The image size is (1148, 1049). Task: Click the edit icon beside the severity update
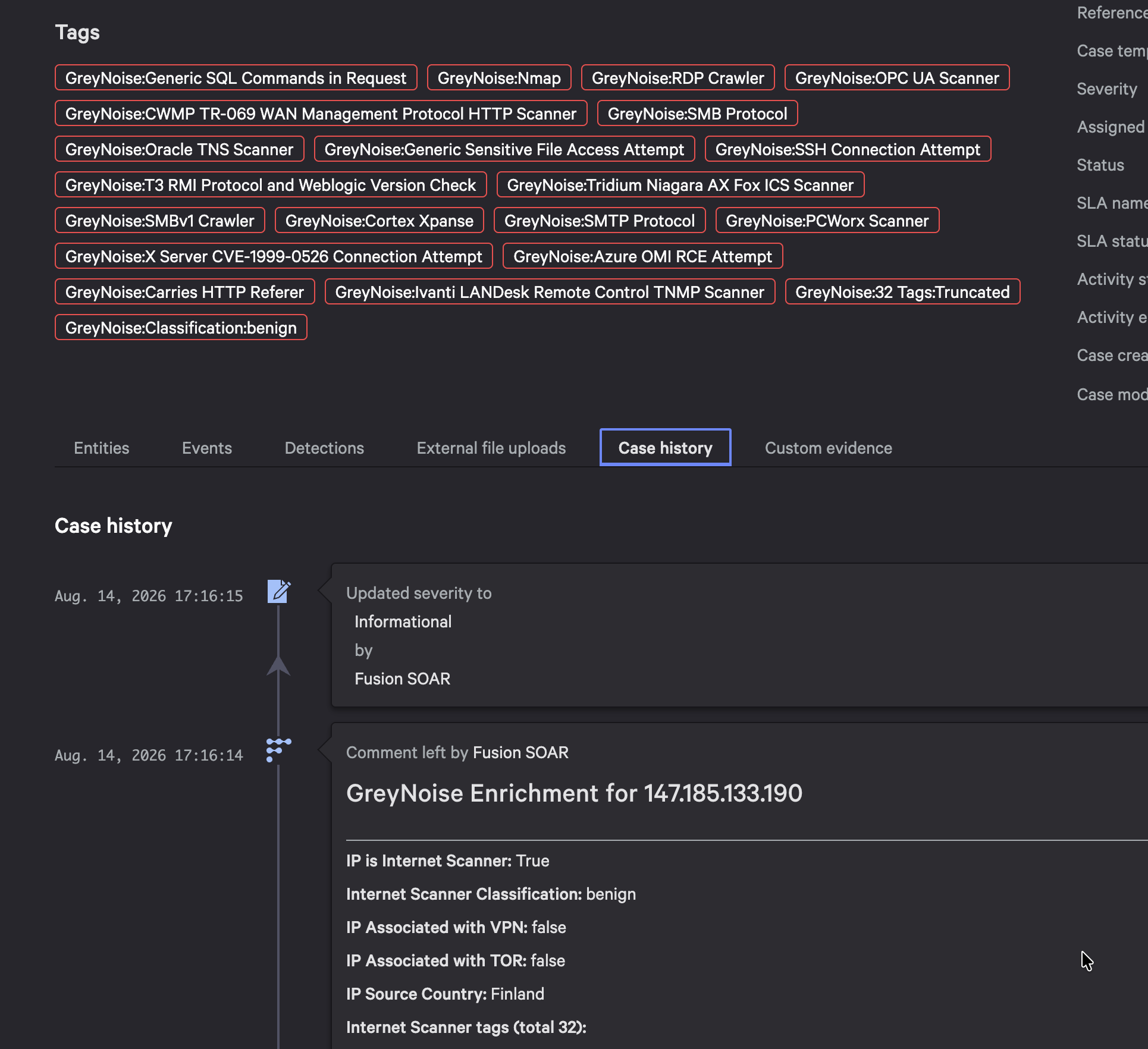[279, 592]
